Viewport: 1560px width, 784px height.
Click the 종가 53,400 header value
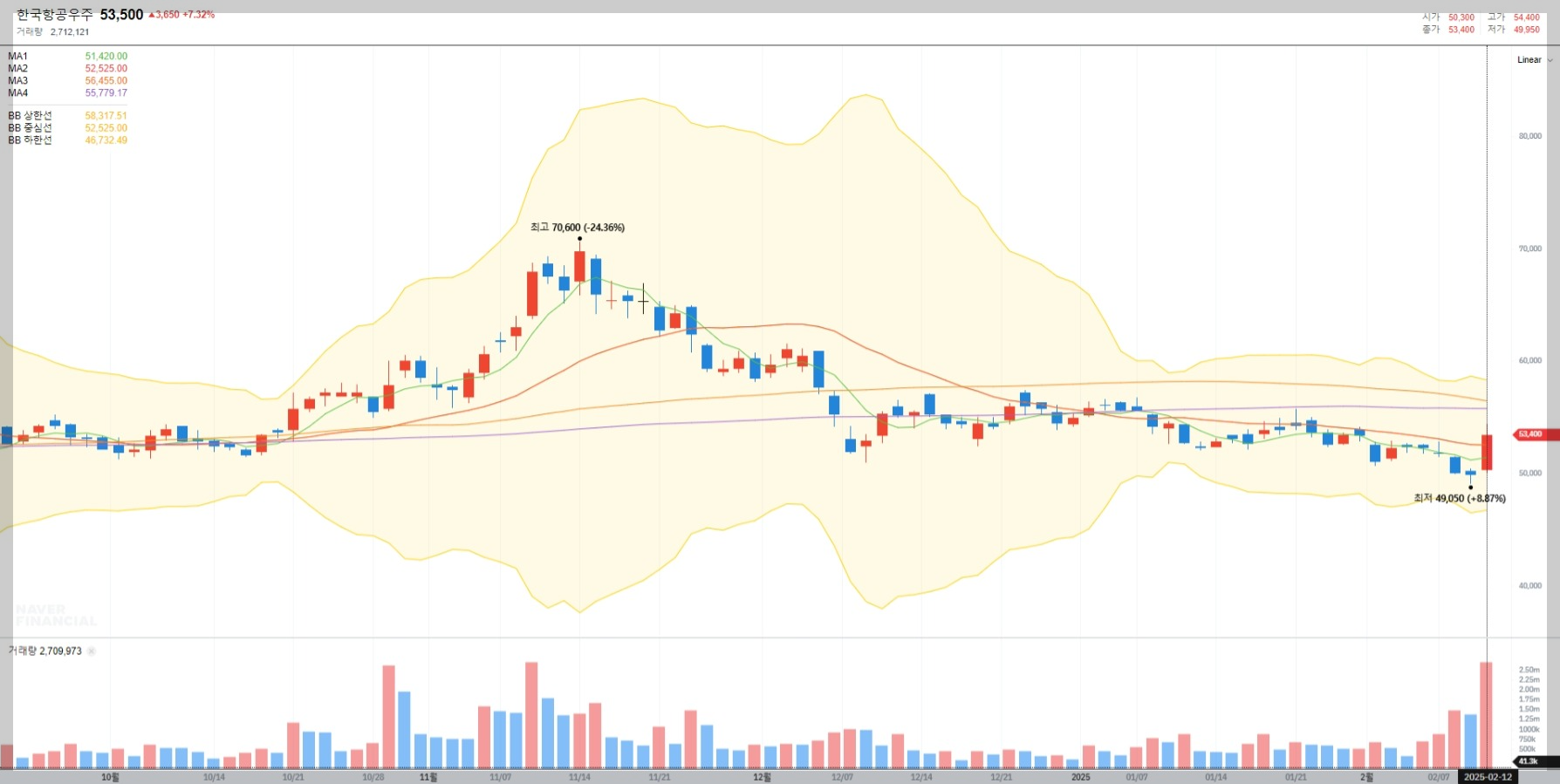pos(1461,30)
